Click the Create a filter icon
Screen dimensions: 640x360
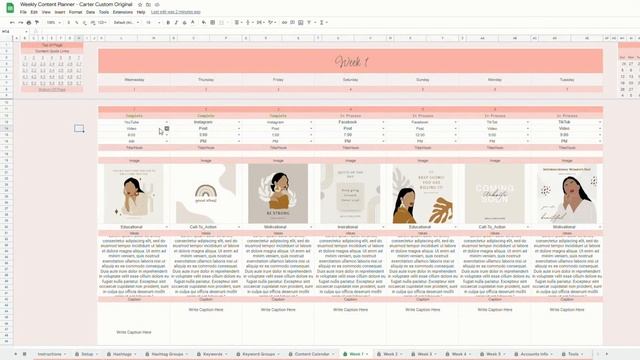coord(309,22)
